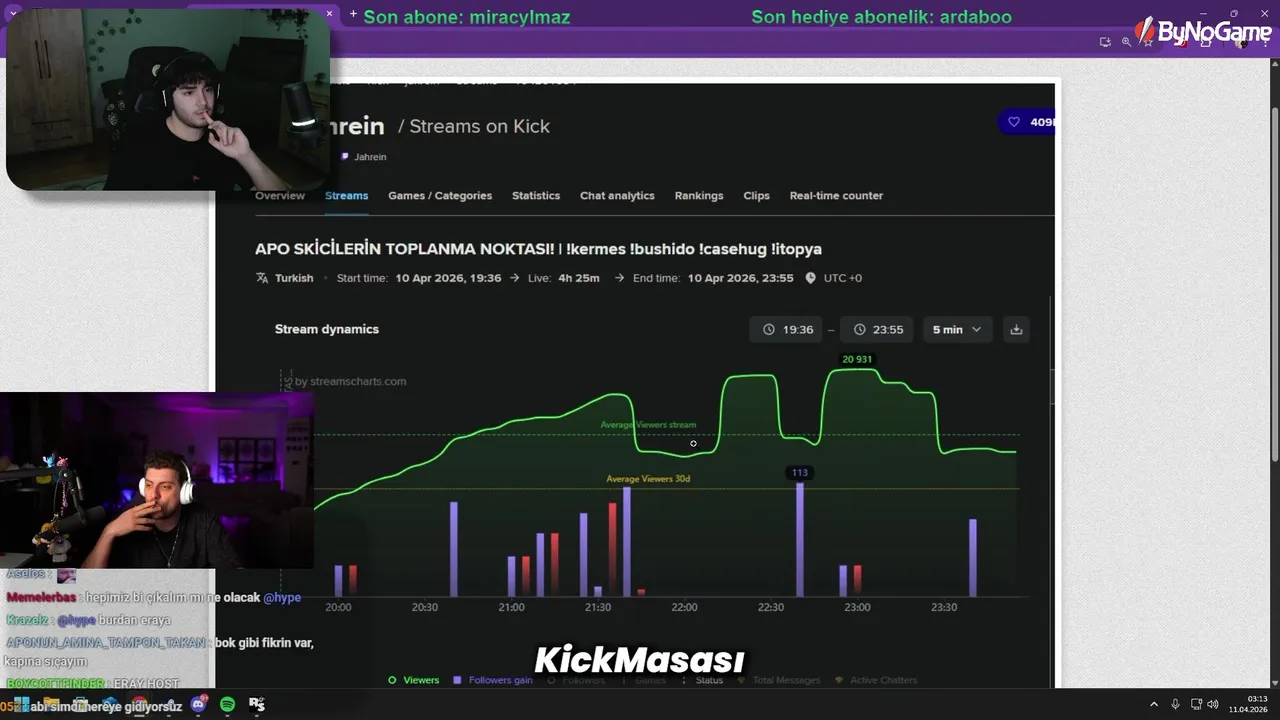Screen dimensions: 1280x720
Task: Download the stream dynamics chart data
Action: click(1016, 329)
